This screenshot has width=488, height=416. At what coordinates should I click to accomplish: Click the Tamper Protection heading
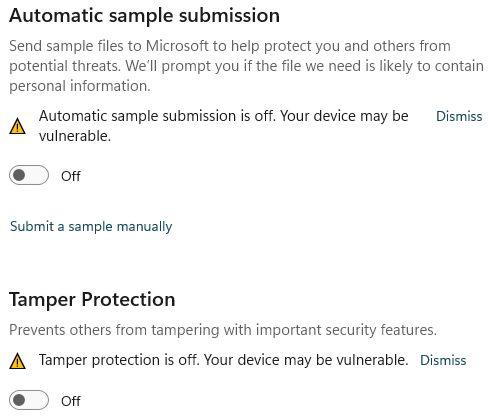pyautogui.click(x=92, y=299)
